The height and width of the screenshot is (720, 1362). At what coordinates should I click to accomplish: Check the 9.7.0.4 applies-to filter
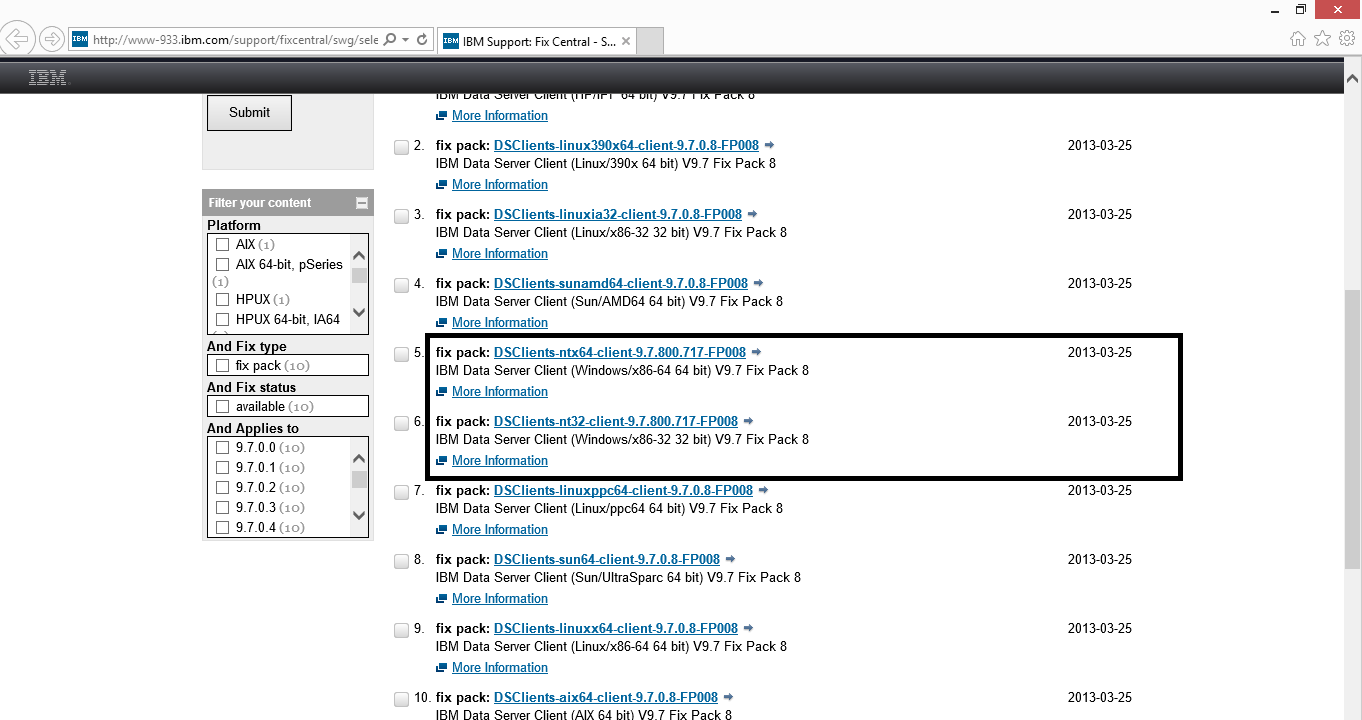click(223, 528)
